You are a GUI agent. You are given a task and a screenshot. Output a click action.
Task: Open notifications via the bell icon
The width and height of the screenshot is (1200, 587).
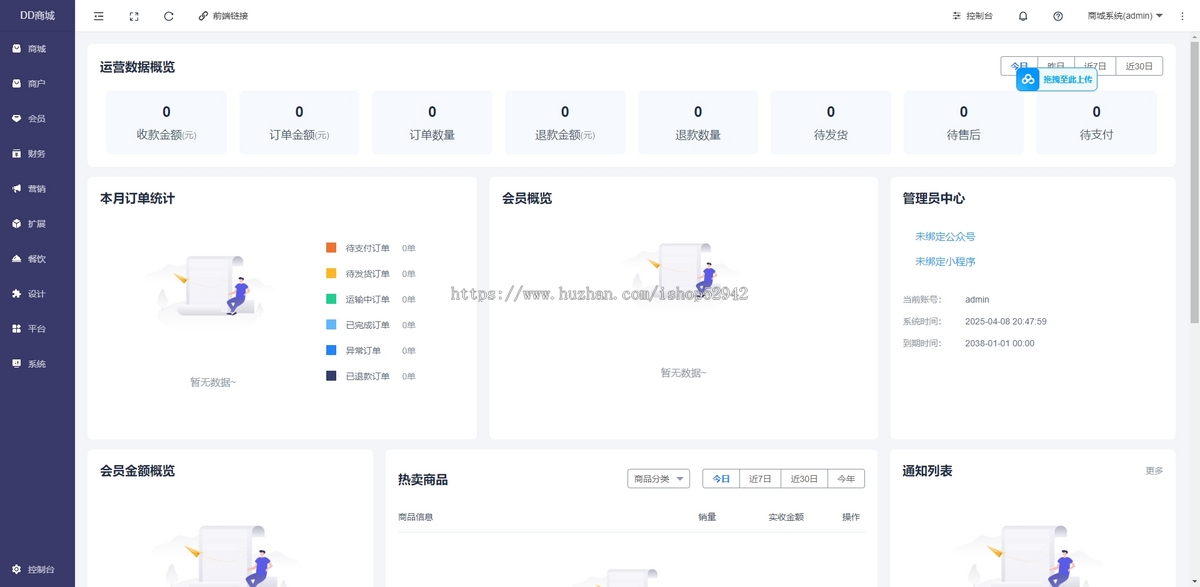1023,16
